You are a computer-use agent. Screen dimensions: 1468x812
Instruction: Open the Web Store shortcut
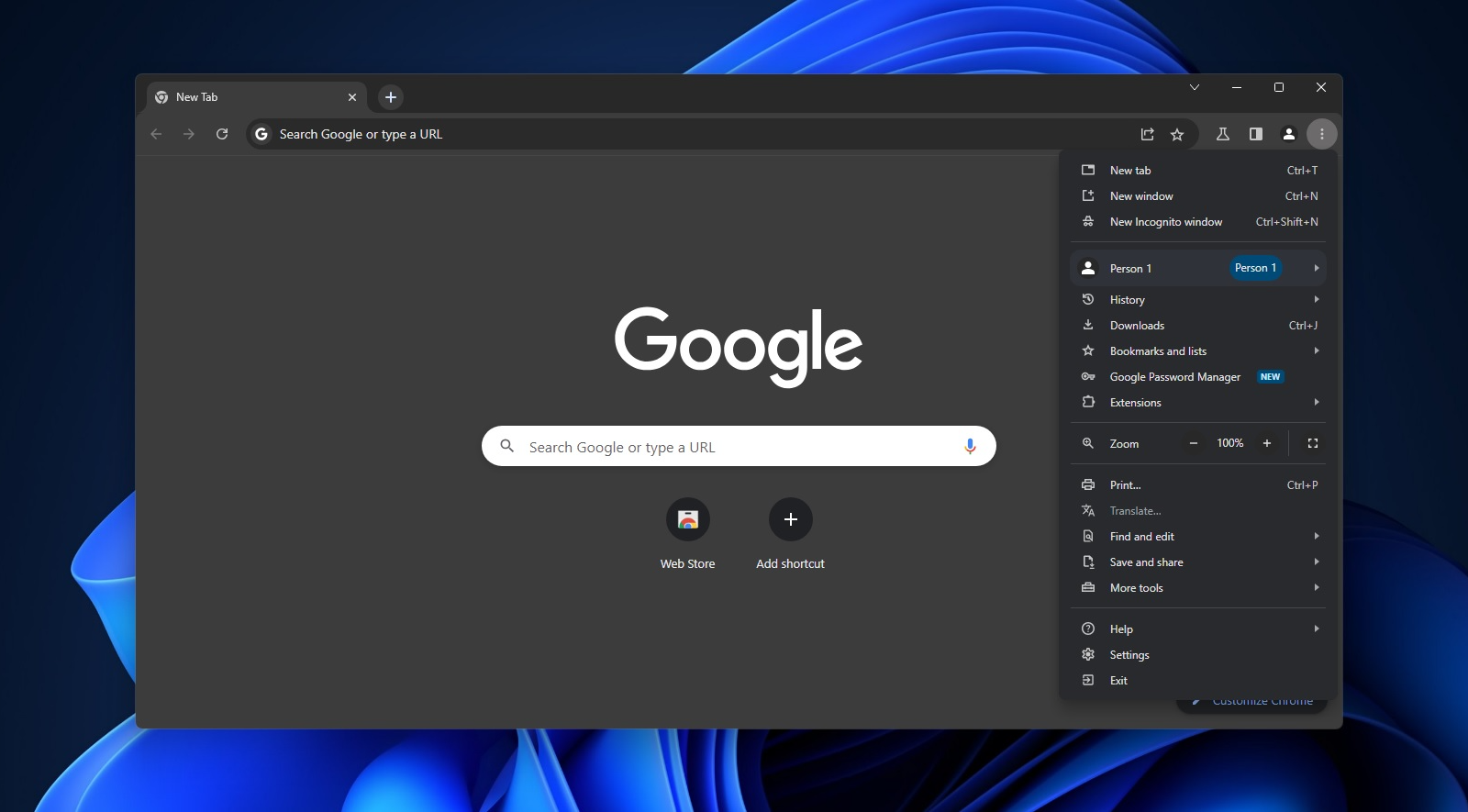pos(688,535)
